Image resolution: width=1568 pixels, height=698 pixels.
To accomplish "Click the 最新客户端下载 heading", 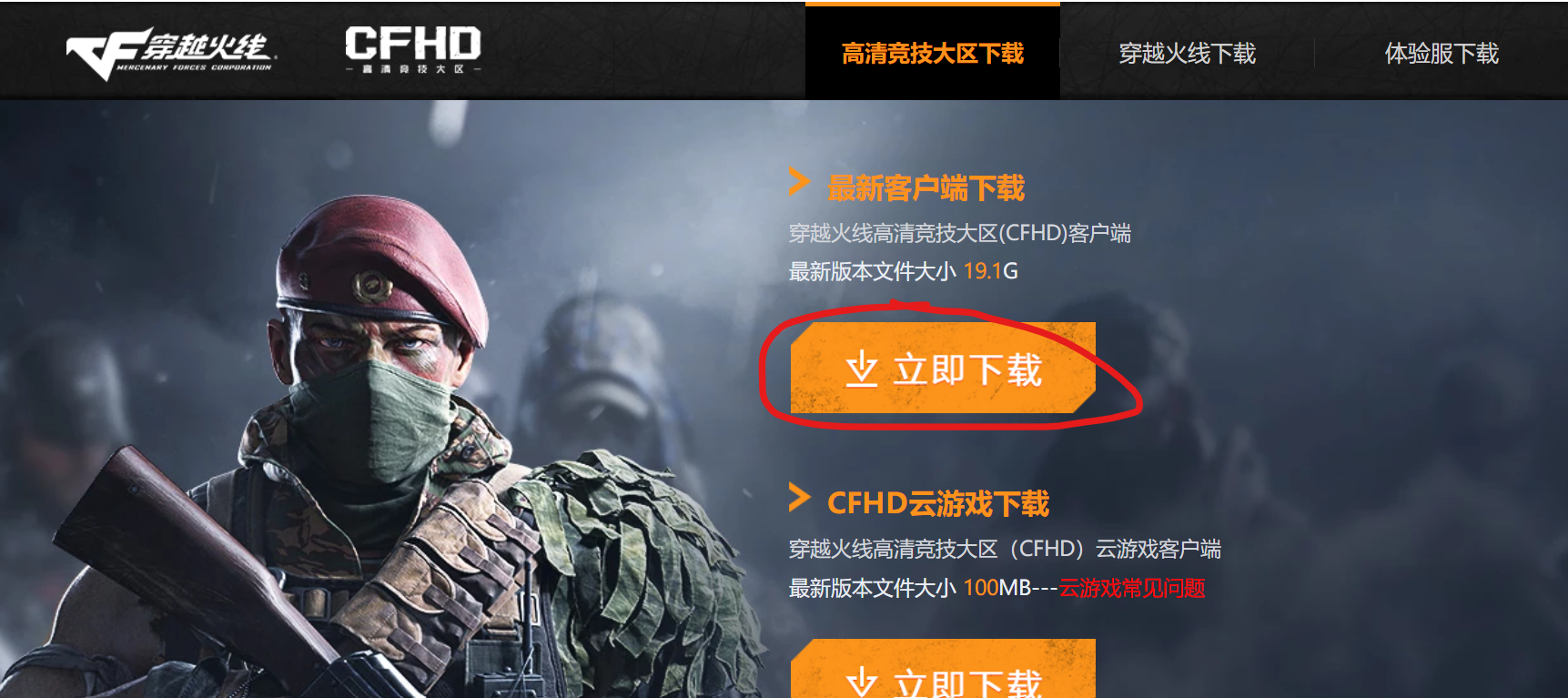I will coord(926,188).
